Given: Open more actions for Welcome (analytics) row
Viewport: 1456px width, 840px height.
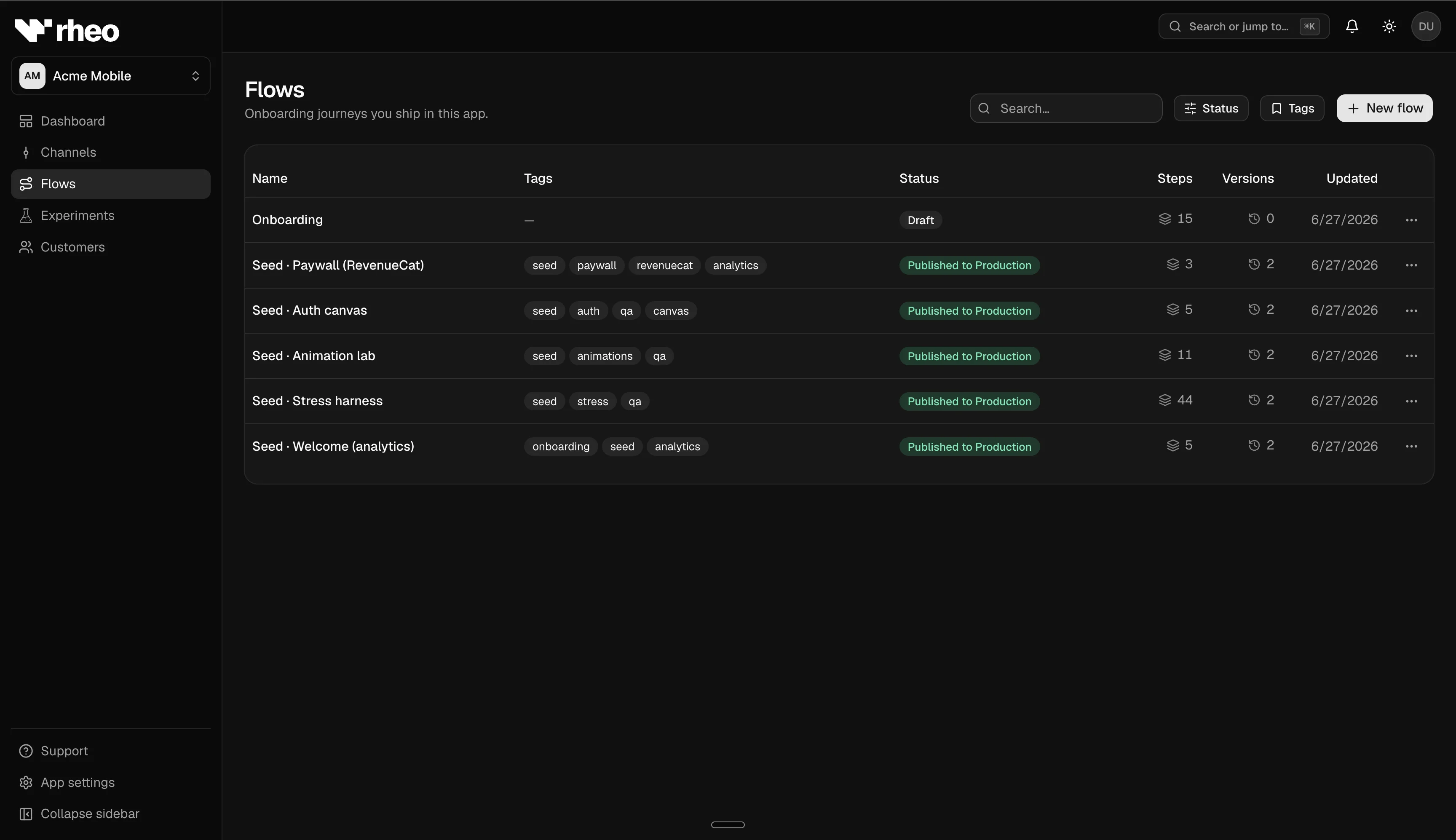Looking at the screenshot, I should click(x=1411, y=447).
